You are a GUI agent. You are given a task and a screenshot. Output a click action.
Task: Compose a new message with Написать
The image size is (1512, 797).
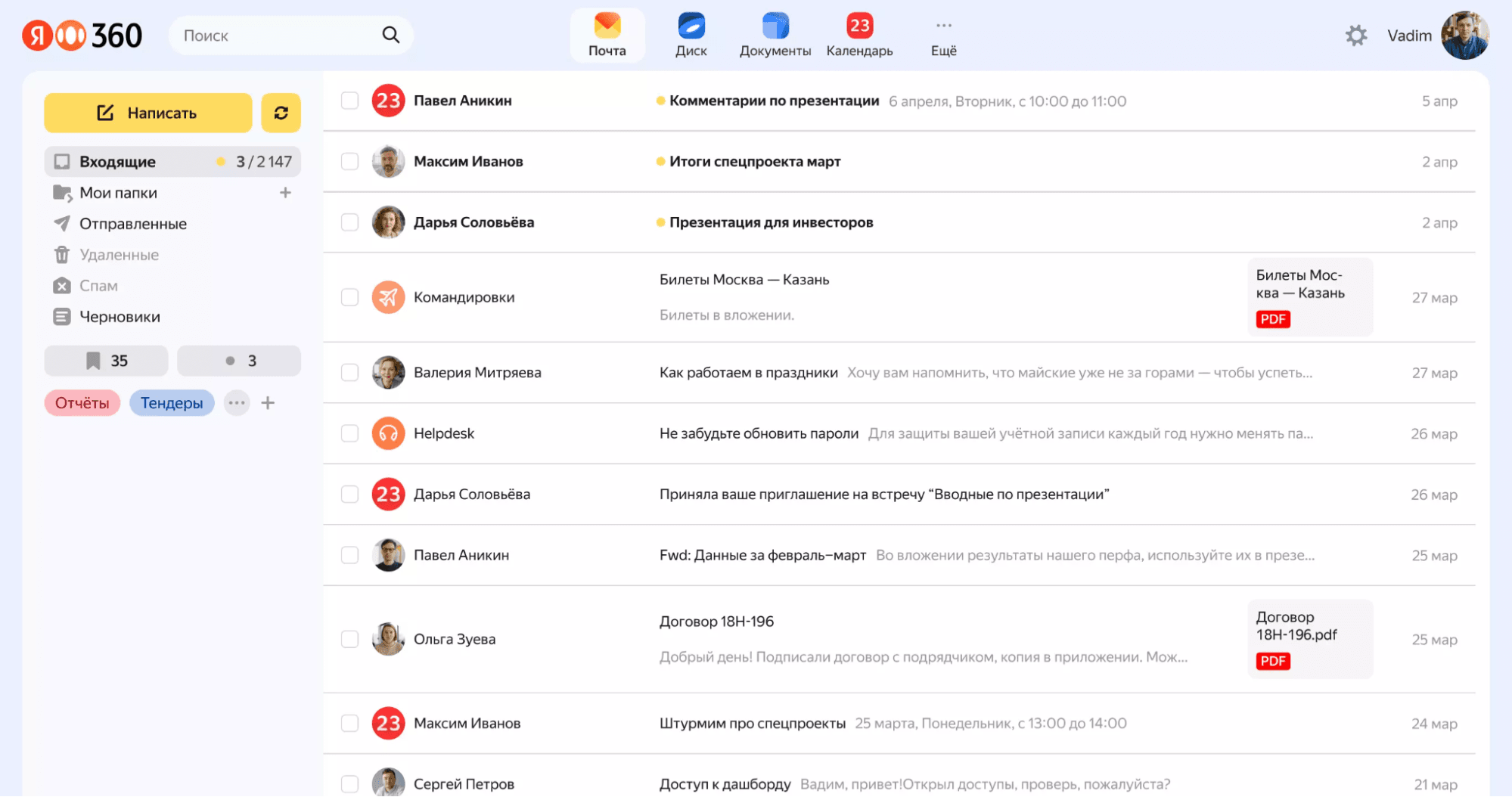[x=147, y=113]
